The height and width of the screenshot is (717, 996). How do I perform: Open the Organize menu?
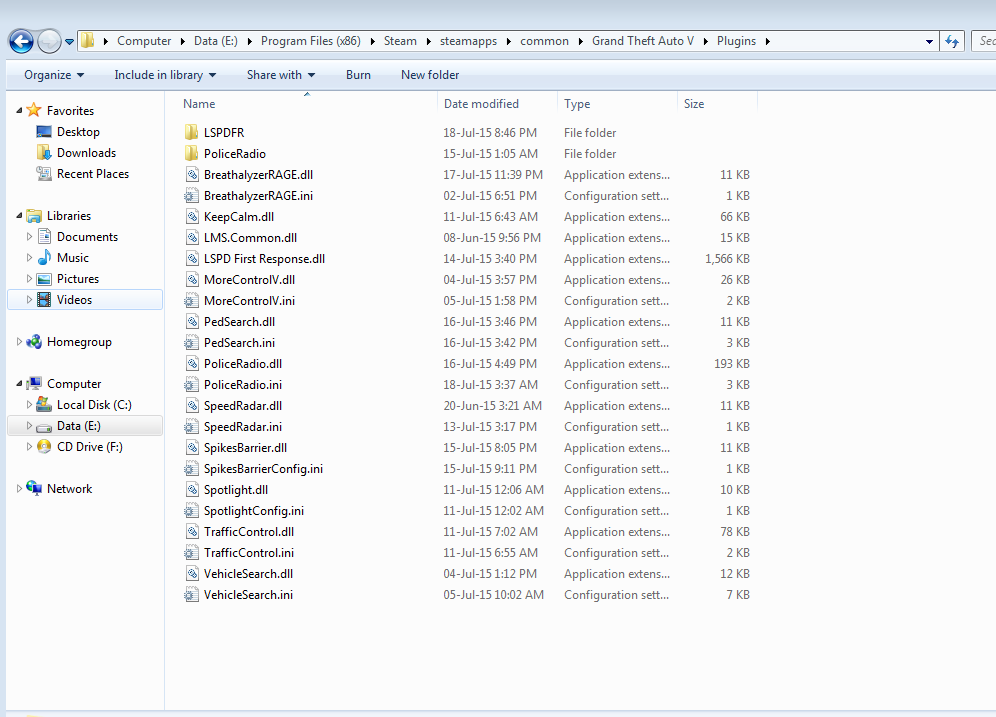(54, 75)
